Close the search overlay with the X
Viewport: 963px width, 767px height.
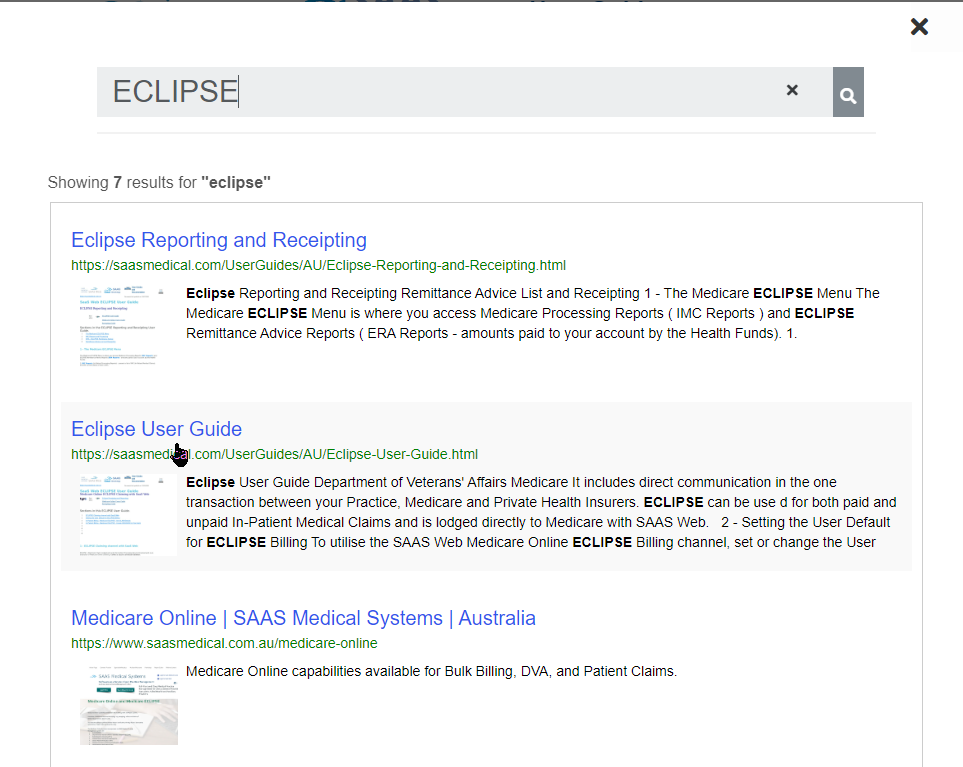(x=919, y=26)
